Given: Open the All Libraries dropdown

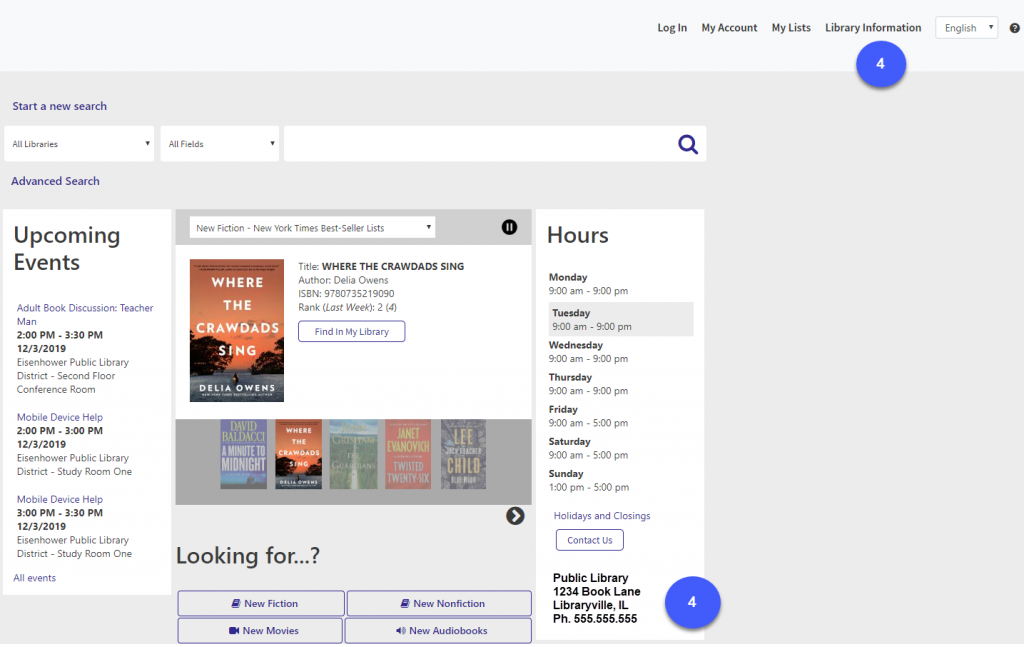Looking at the screenshot, I should (x=79, y=144).
